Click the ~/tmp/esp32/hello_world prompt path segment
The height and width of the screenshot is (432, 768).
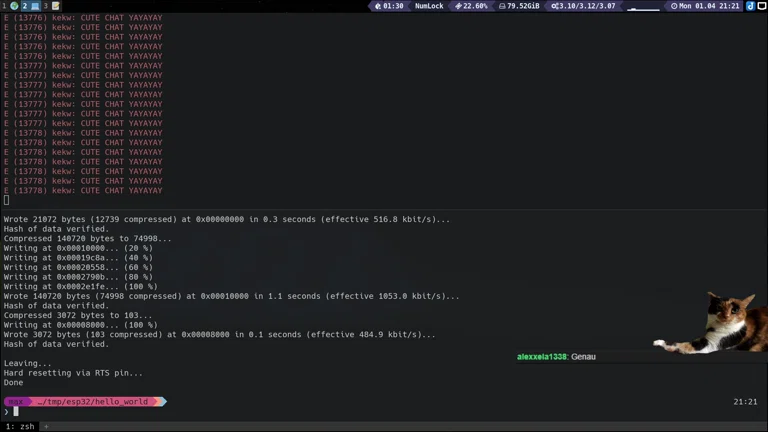[93, 402]
